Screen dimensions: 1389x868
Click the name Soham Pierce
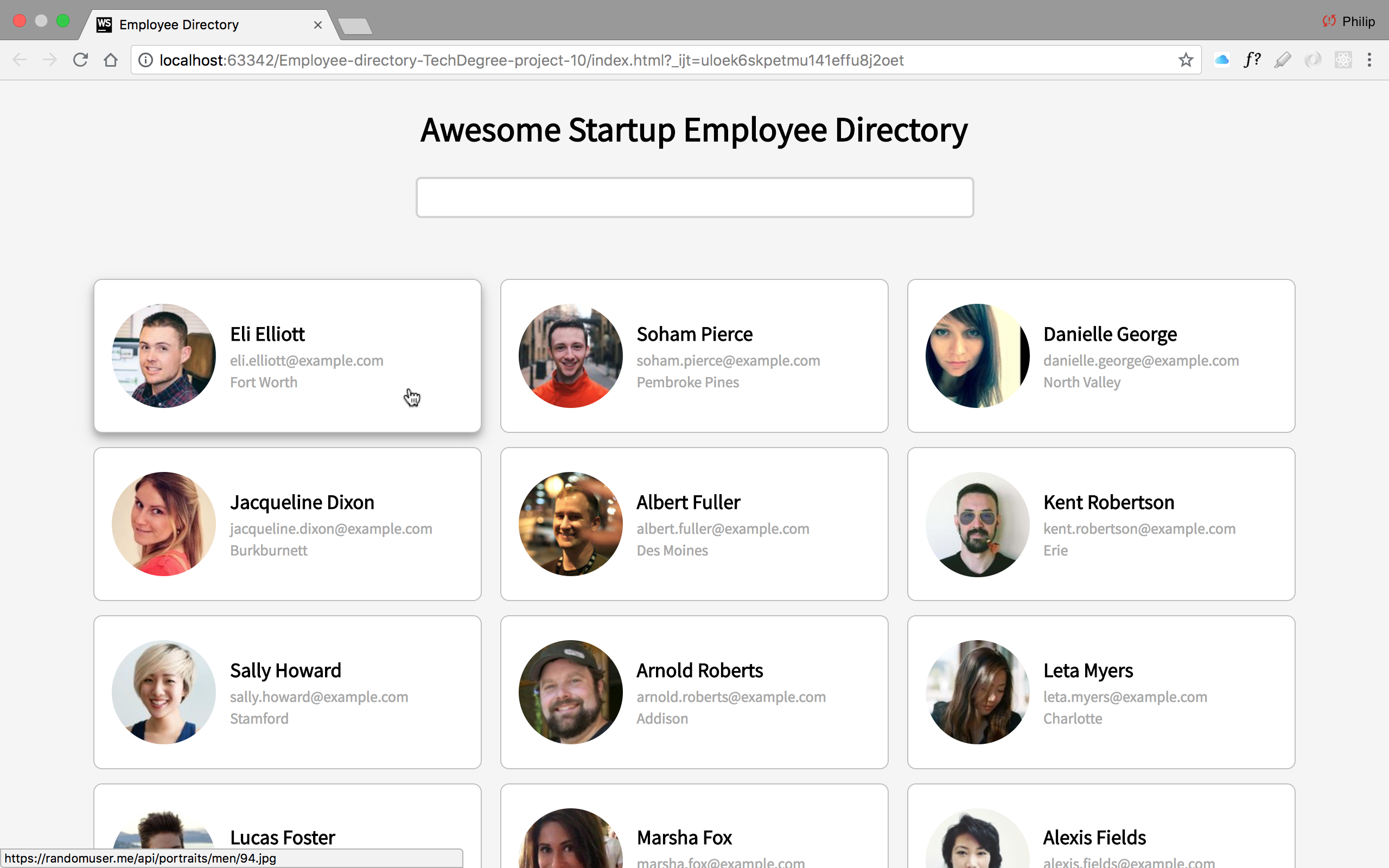[694, 334]
